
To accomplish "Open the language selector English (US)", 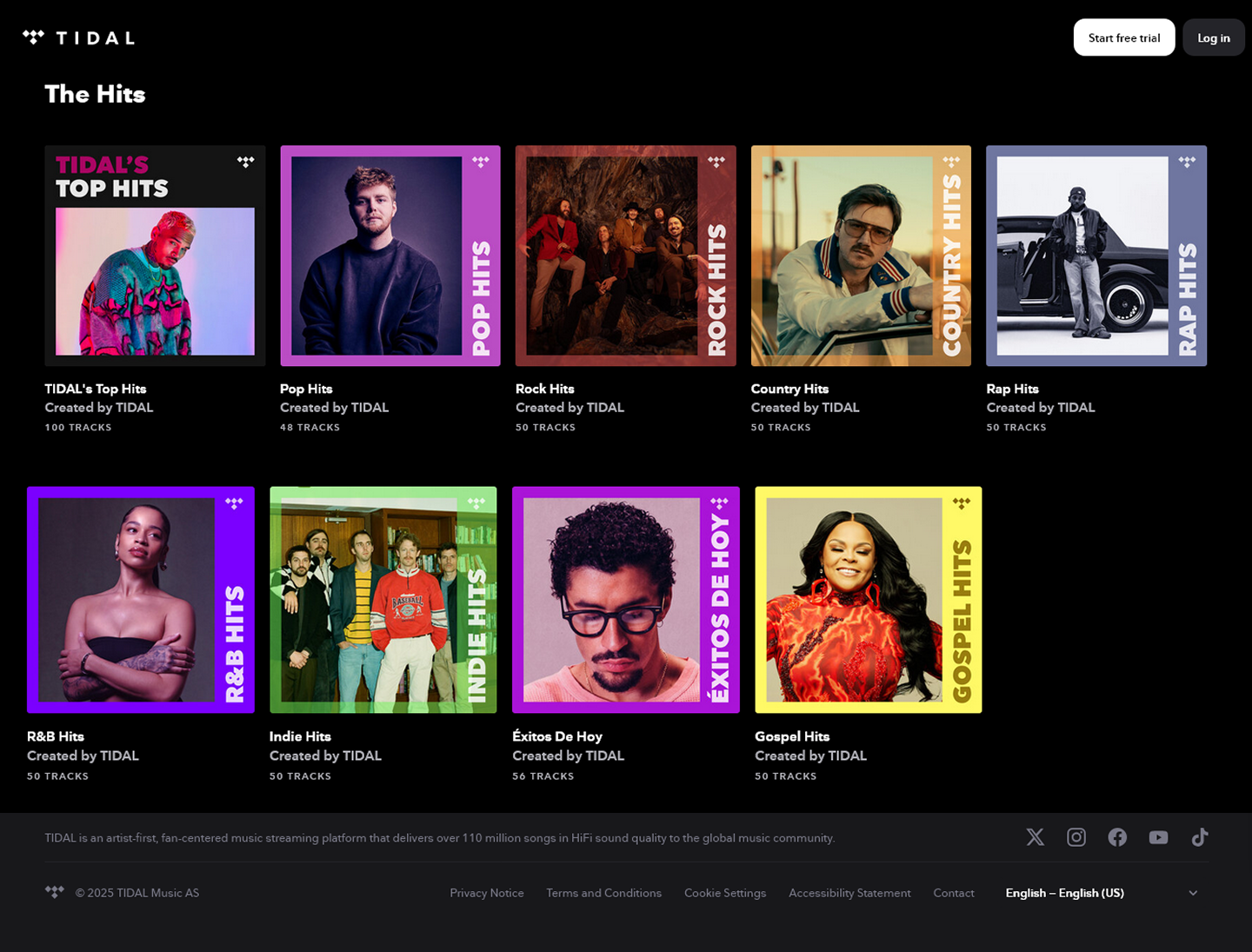I will pos(1102,893).
